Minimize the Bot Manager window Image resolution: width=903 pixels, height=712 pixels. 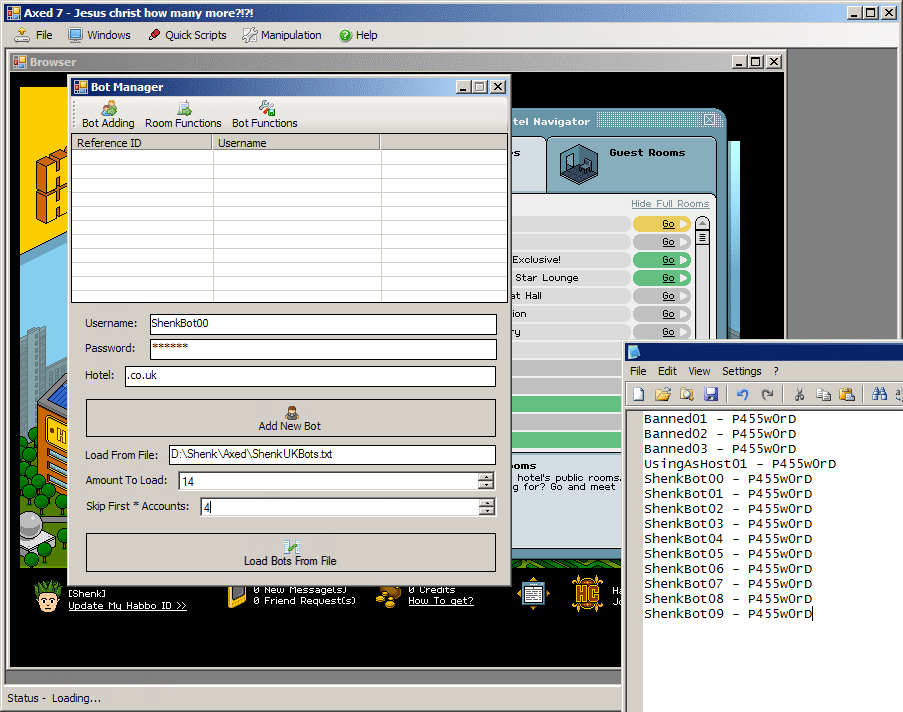(464, 87)
